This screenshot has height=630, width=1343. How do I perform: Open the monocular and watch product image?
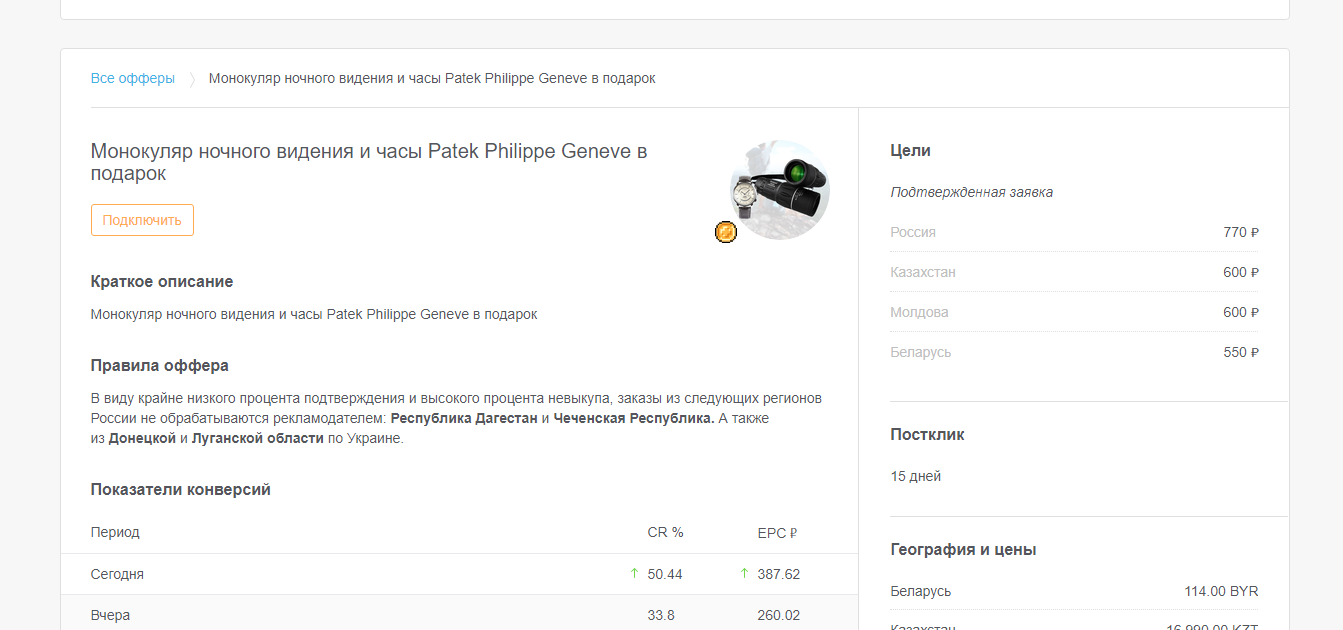(x=780, y=189)
